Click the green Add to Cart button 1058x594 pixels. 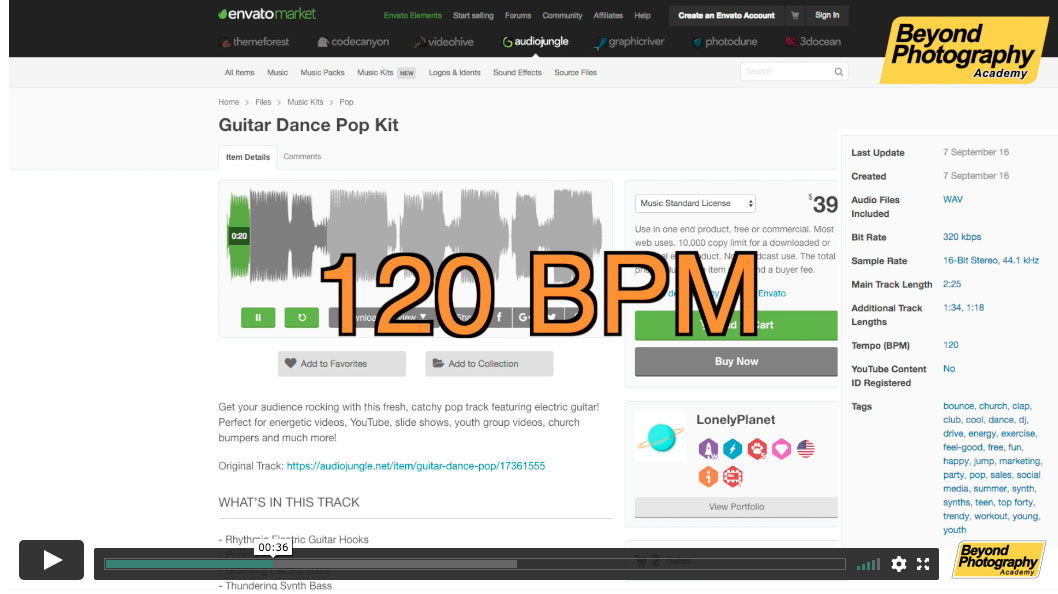click(736, 325)
